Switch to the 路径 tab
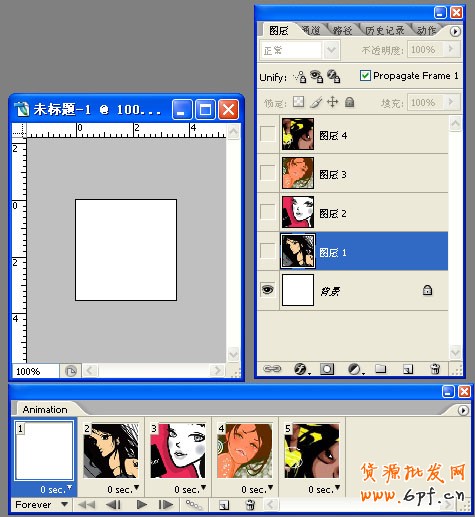Screen dimensions: 475x517 coord(342,31)
